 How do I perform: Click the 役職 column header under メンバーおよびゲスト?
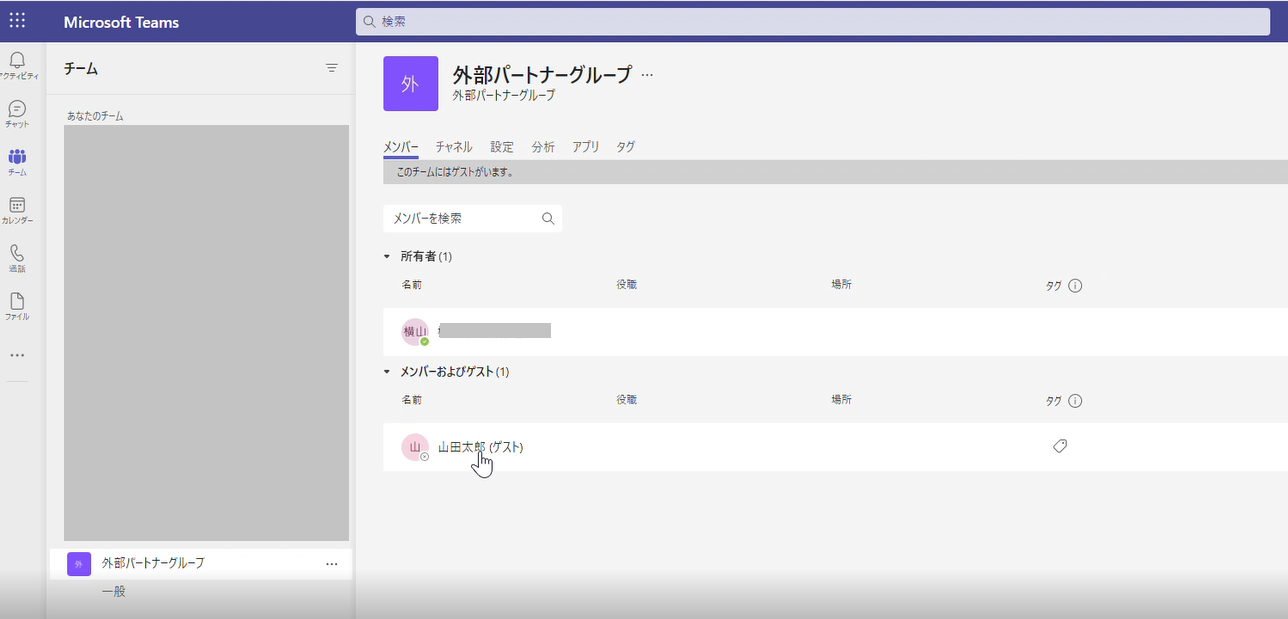click(x=627, y=400)
